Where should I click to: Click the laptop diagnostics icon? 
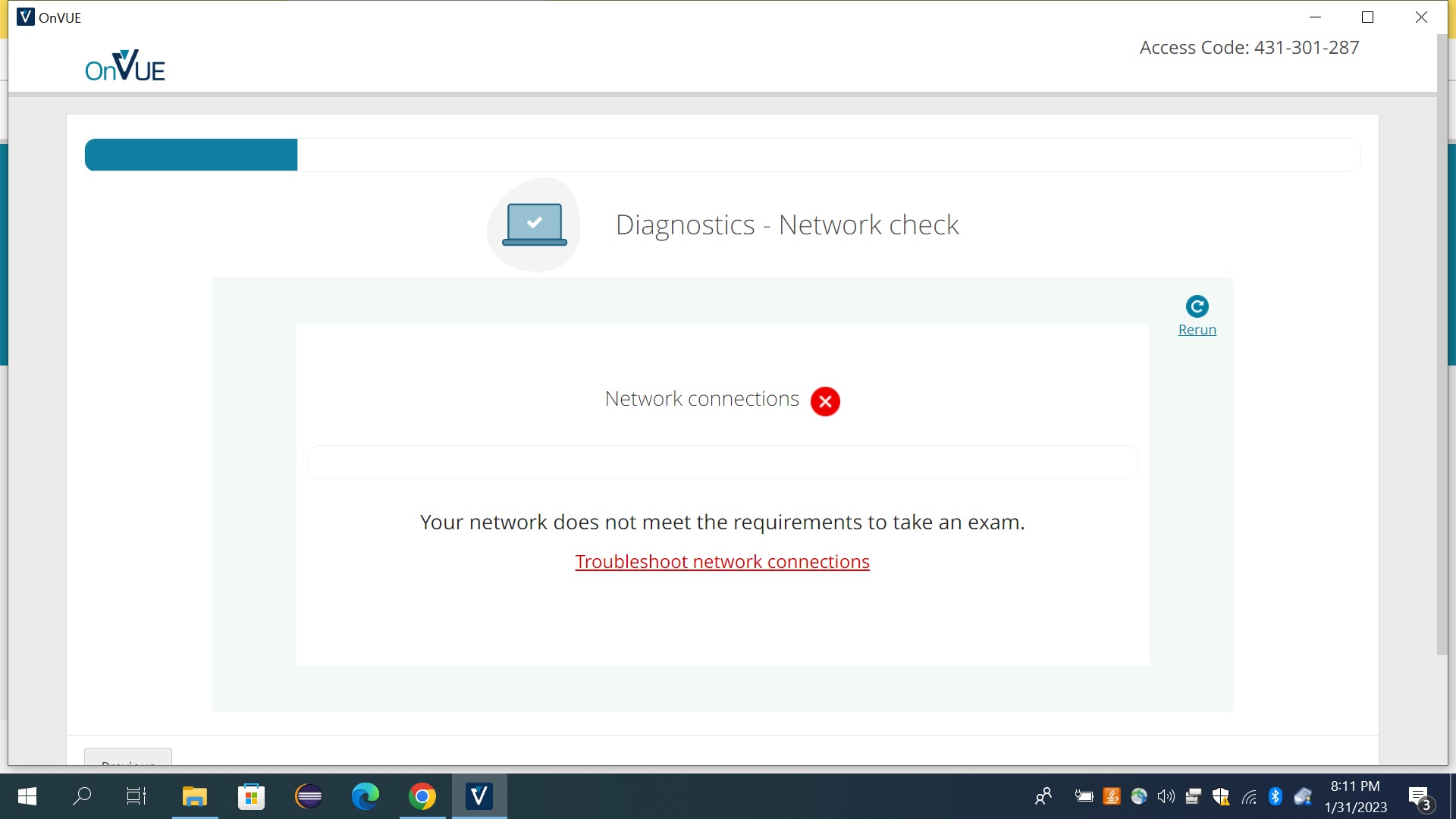pyautogui.click(x=534, y=224)
